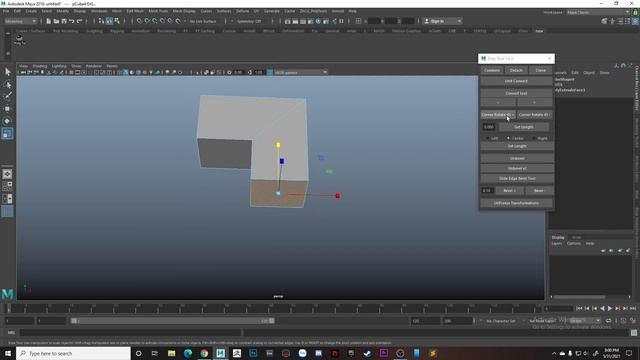Screen dimensions: 640x360
Task: Open the Mesh Tools menu
Action: pyautogui.click(x=158, y=11)
